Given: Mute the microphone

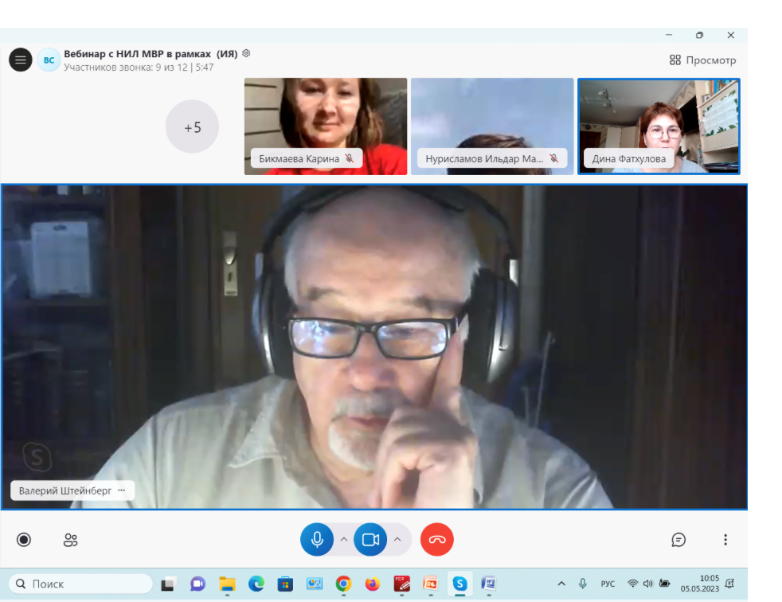Looking at the screenshot, I should 317,540.
